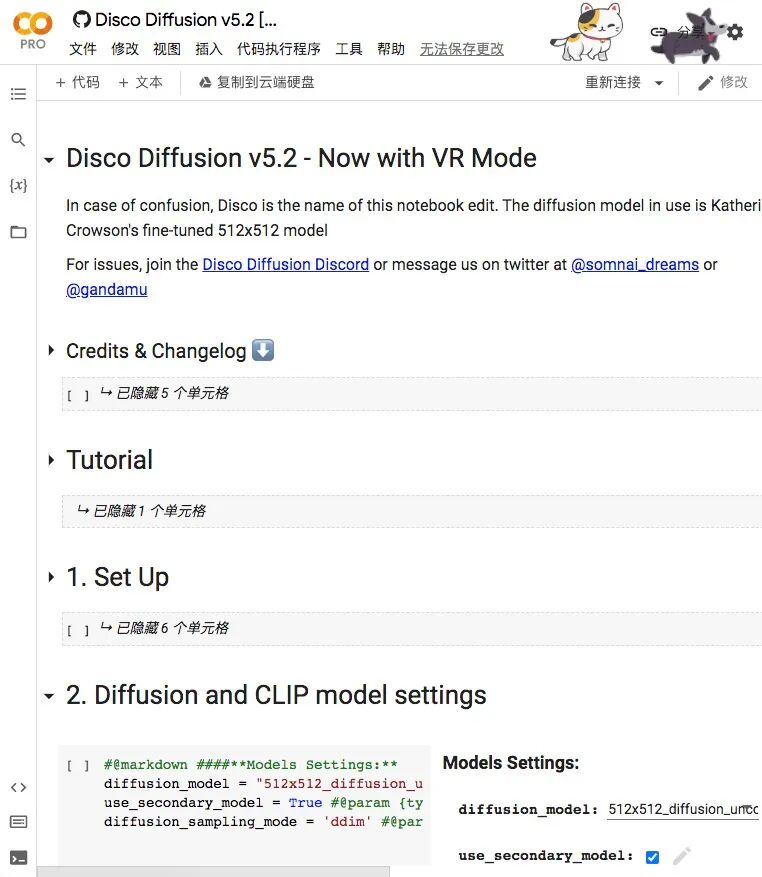Expand the Tutorial section
Viewport: 762px width, 877px height.
tap(51, 460)
